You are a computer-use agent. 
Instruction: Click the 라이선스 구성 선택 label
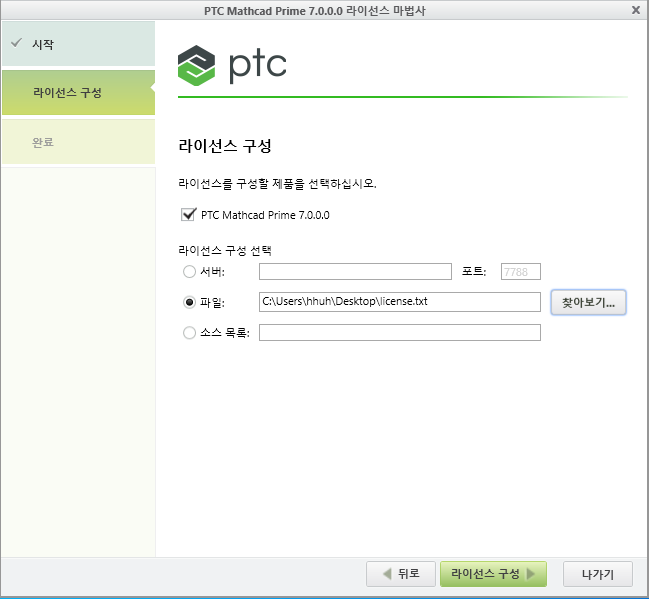pos(225,250)
